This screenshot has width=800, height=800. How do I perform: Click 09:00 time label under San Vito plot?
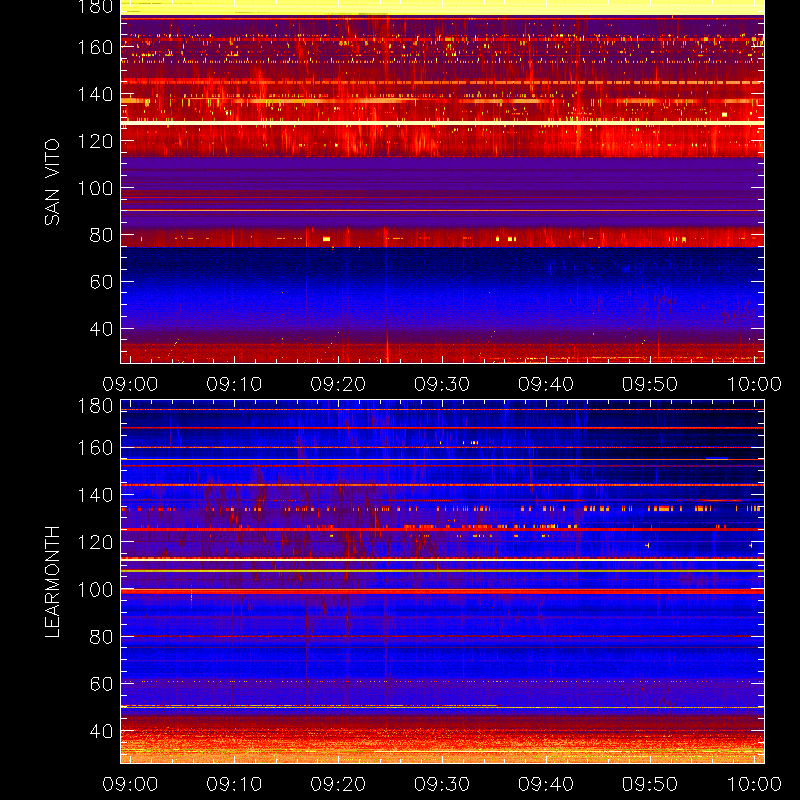coord(130,384)
